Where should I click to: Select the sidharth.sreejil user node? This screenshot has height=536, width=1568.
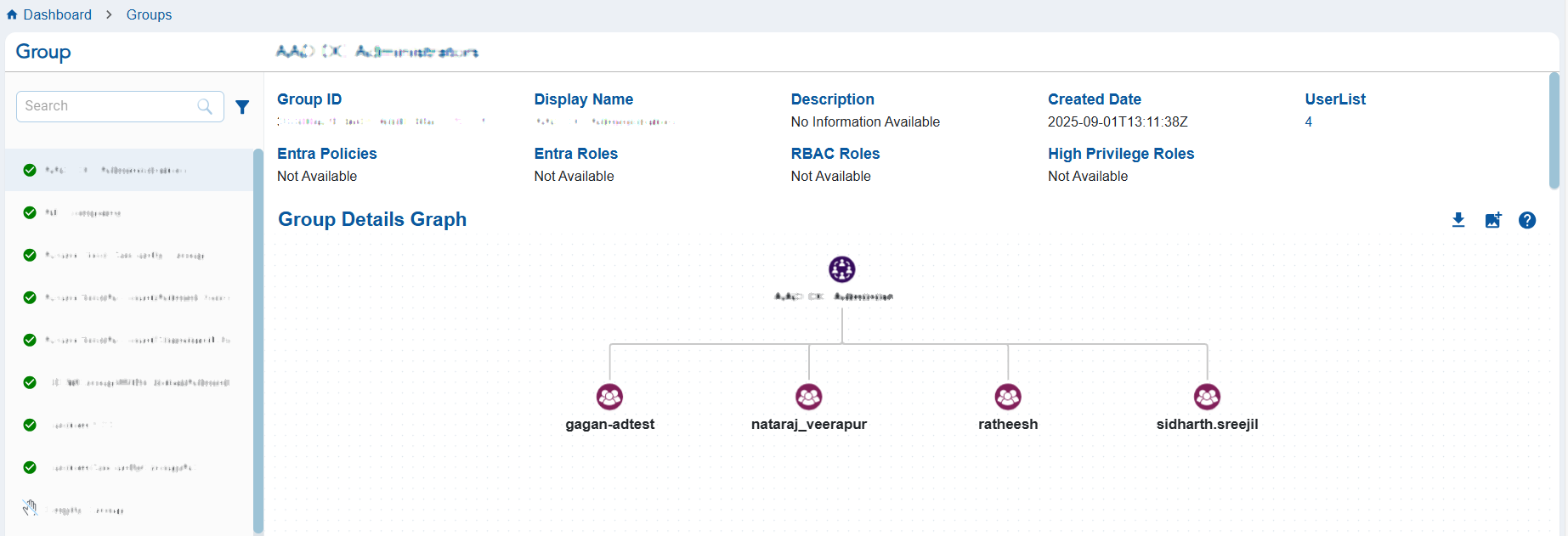pyautogui.click(x=1207, y=397)
